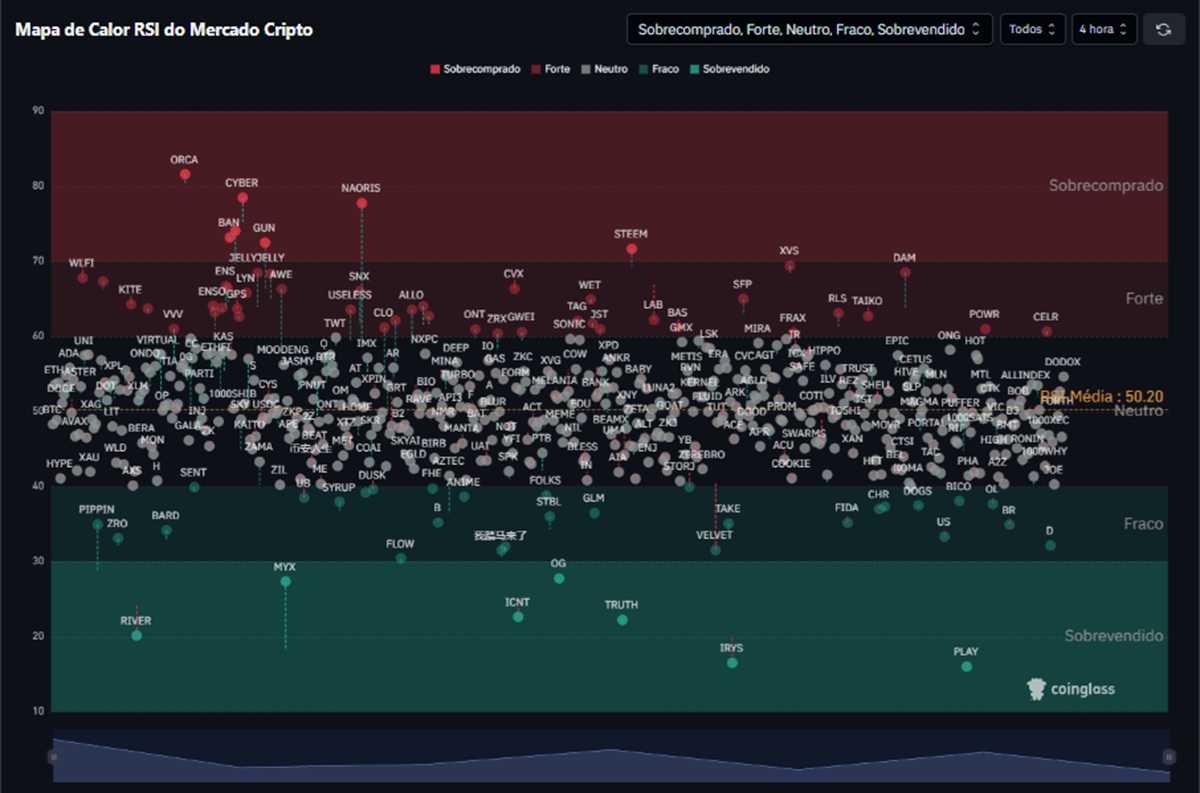Click the right range slider handle
Image resolution: width=1200 pixels, height=793 pixels.
[1167, 757]
